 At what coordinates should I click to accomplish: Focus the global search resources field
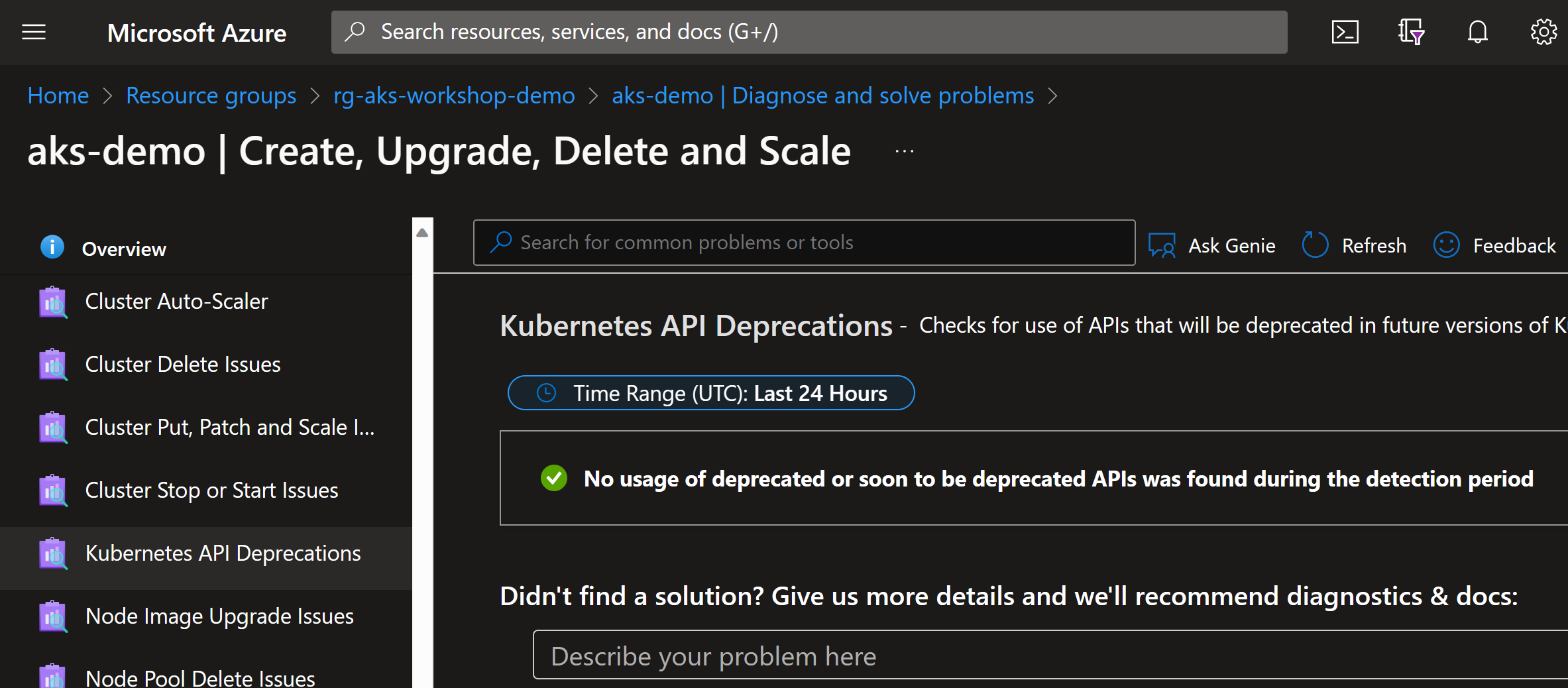tap(809, 32)
